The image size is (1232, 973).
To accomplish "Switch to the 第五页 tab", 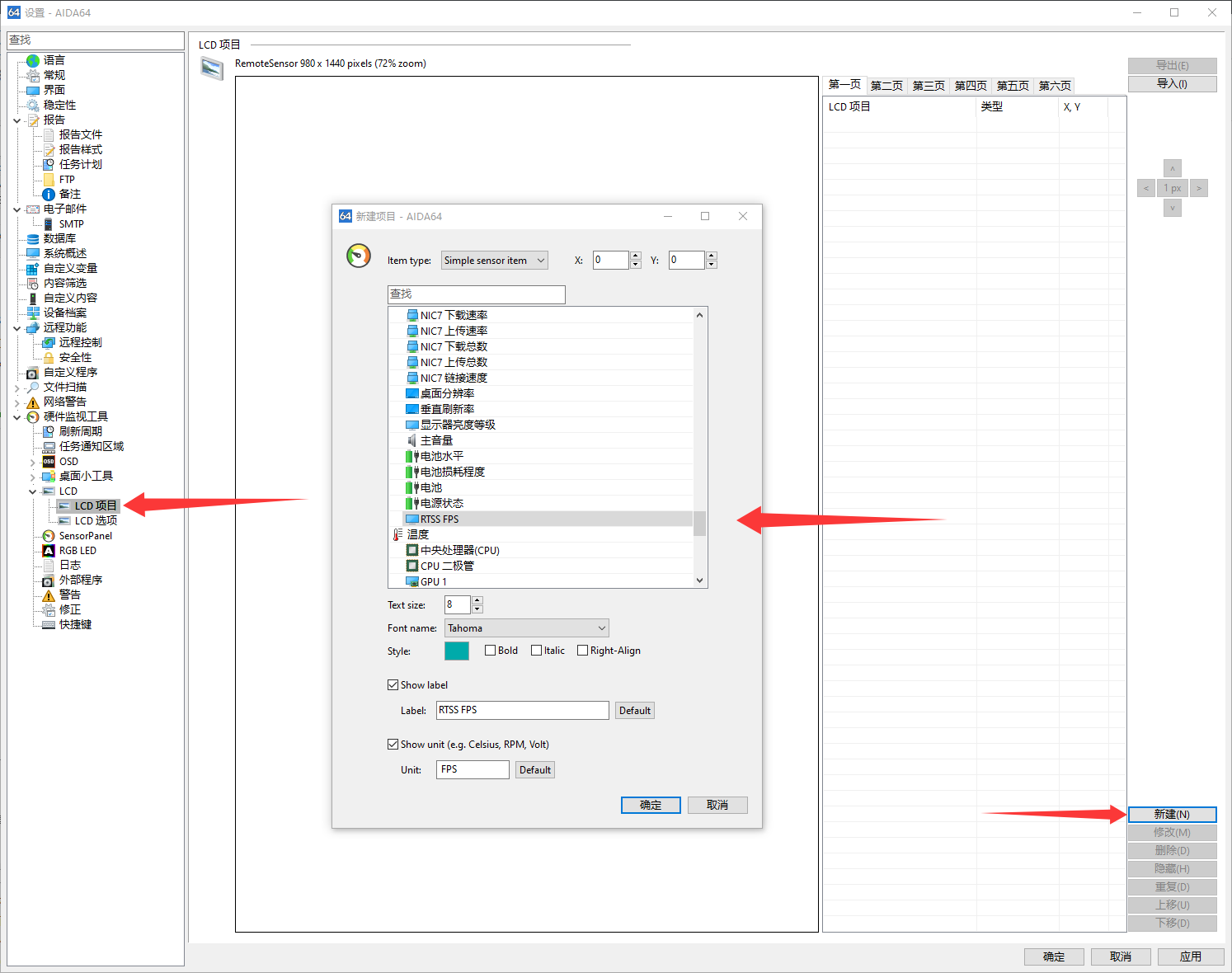I will 1013,86.
